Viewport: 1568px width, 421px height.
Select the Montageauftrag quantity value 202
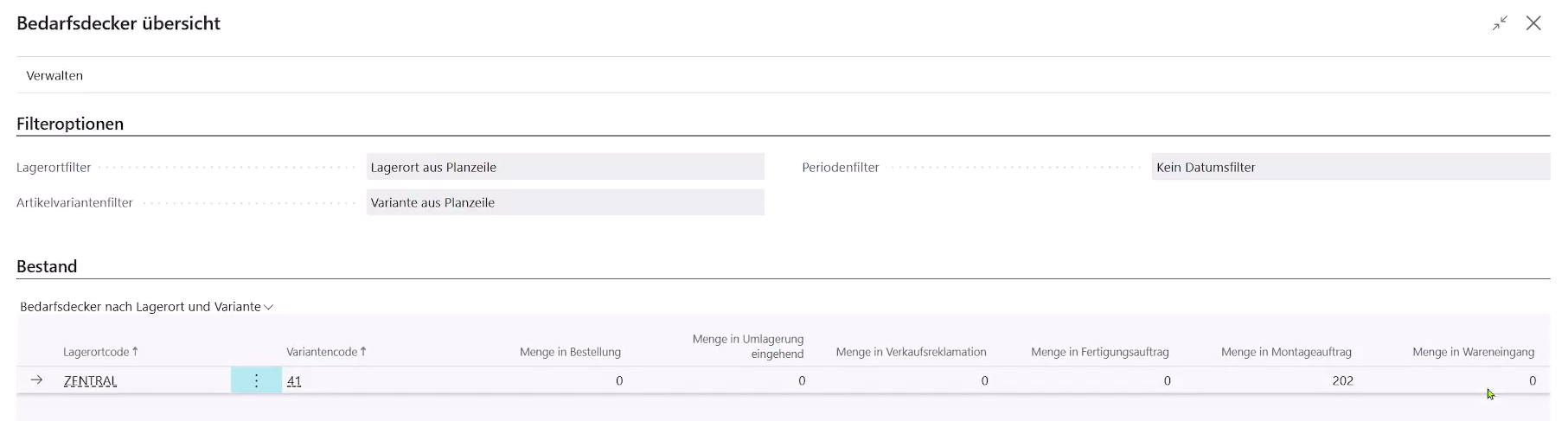click(x=1342, y=381)
